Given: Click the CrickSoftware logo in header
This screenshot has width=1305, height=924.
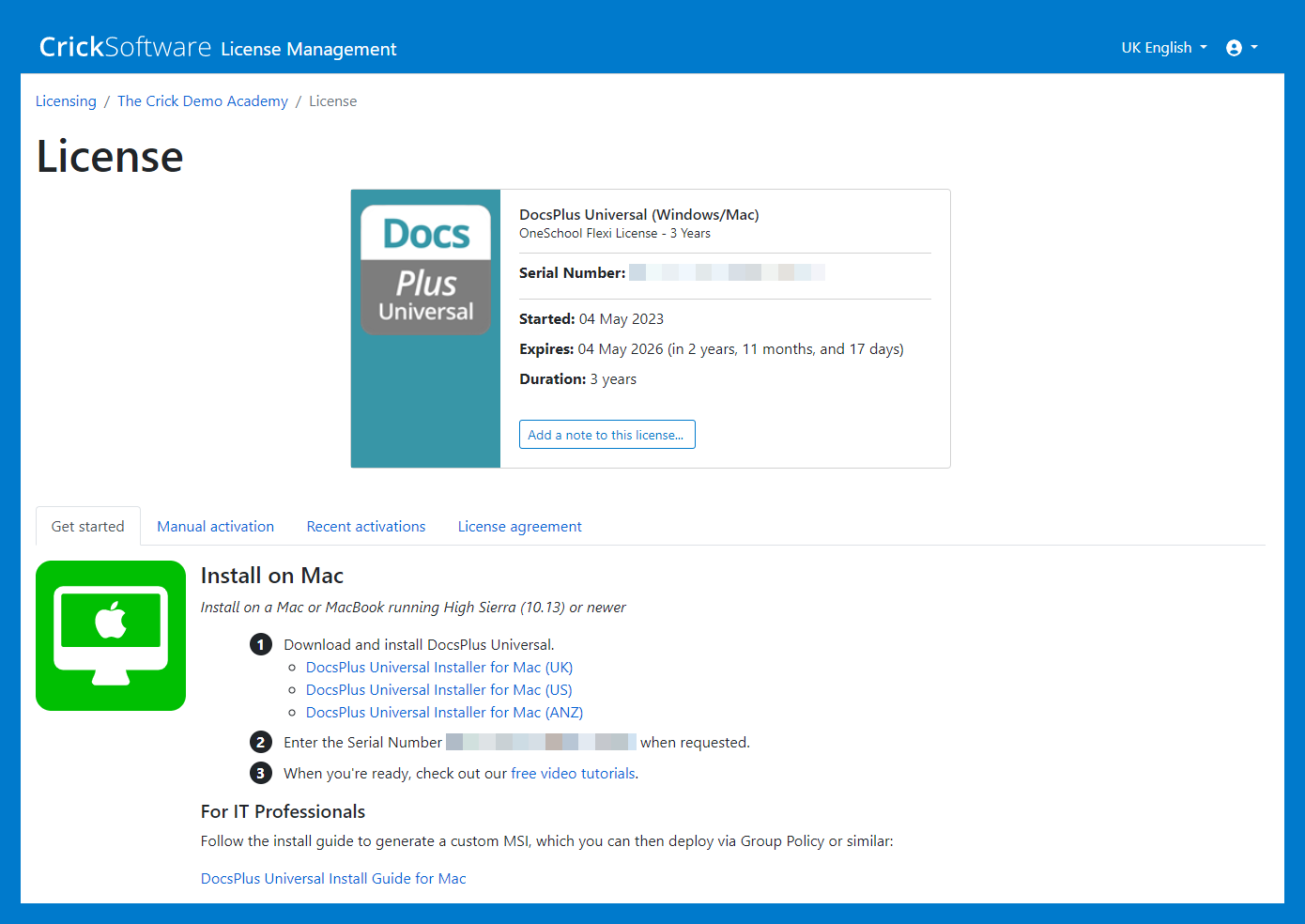Looking at the screenshot, I should click(x=125, y=47).
